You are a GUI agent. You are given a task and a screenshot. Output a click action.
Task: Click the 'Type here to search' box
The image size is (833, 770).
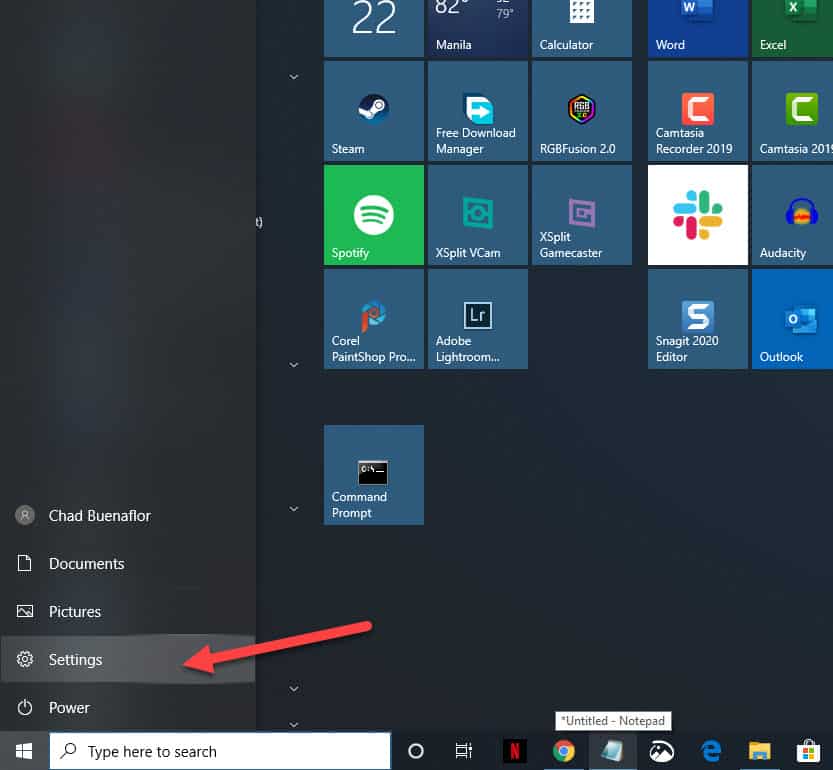coord(220,751)
